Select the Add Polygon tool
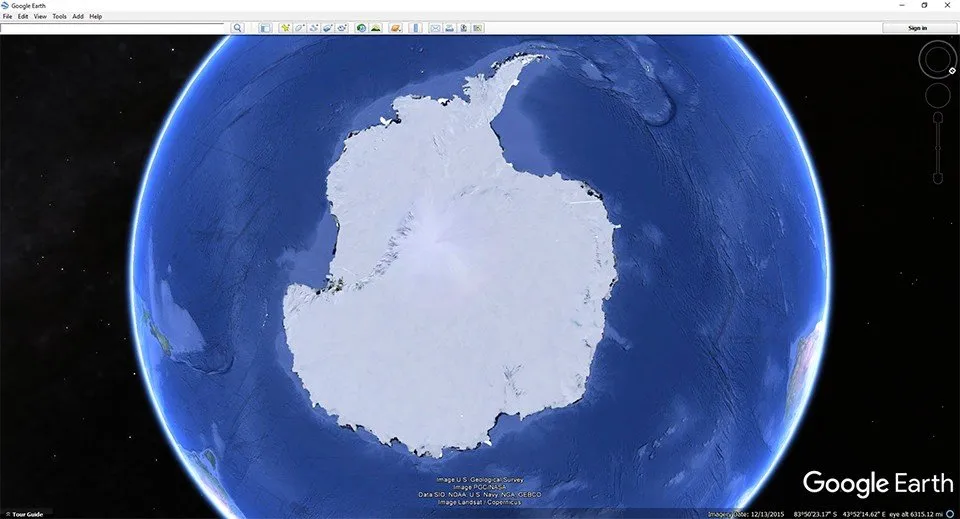 [299, 28]
